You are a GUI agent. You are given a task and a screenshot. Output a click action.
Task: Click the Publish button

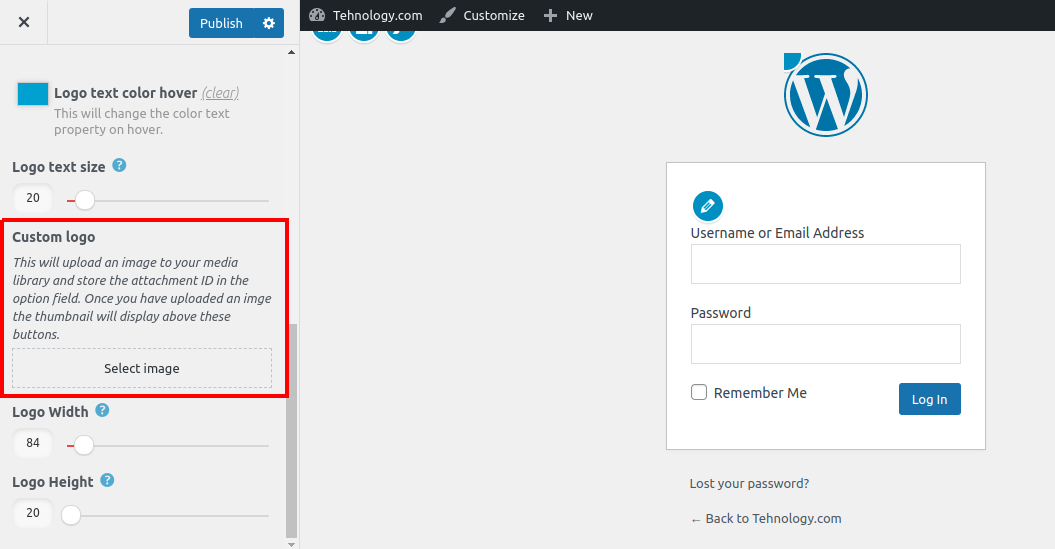coord(221,23)
